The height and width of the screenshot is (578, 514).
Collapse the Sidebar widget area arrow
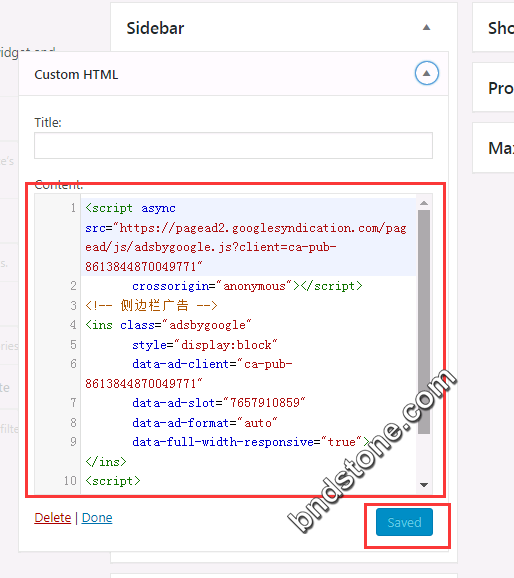pyautogui.click(x=426, y=27)
